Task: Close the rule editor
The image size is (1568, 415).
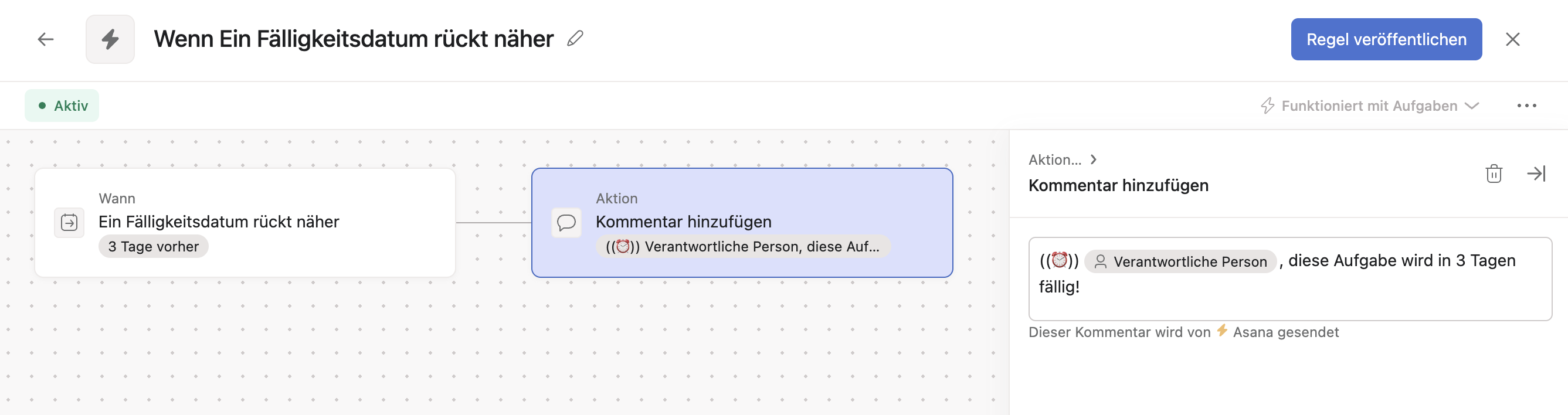Action: (1513, 39)
